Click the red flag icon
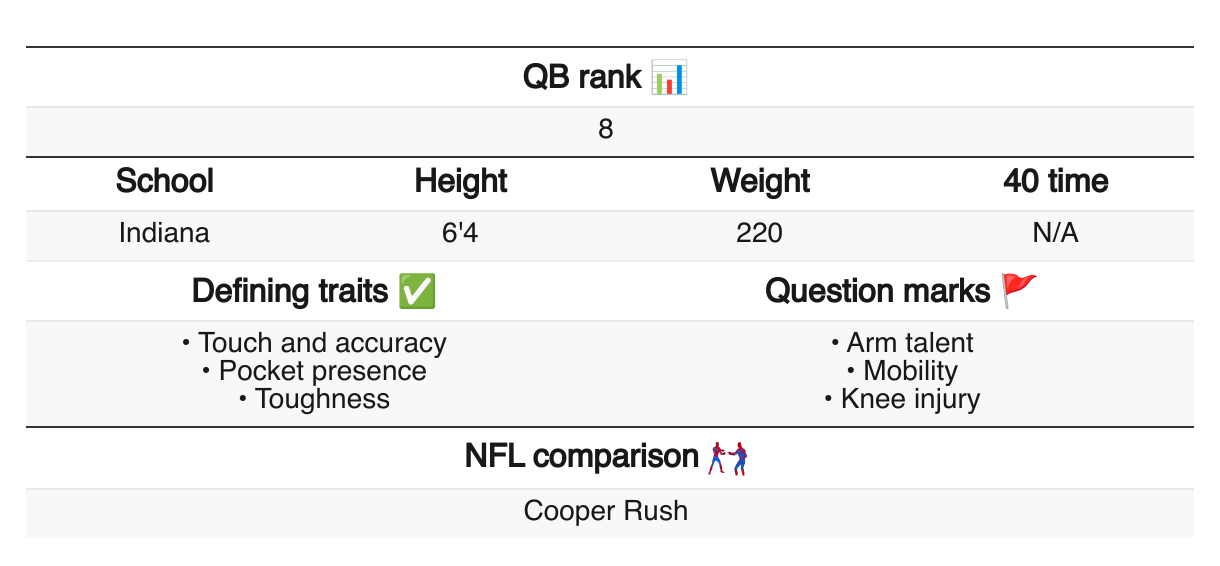This screenshot has height=566, width=1220. (1020, 291)
